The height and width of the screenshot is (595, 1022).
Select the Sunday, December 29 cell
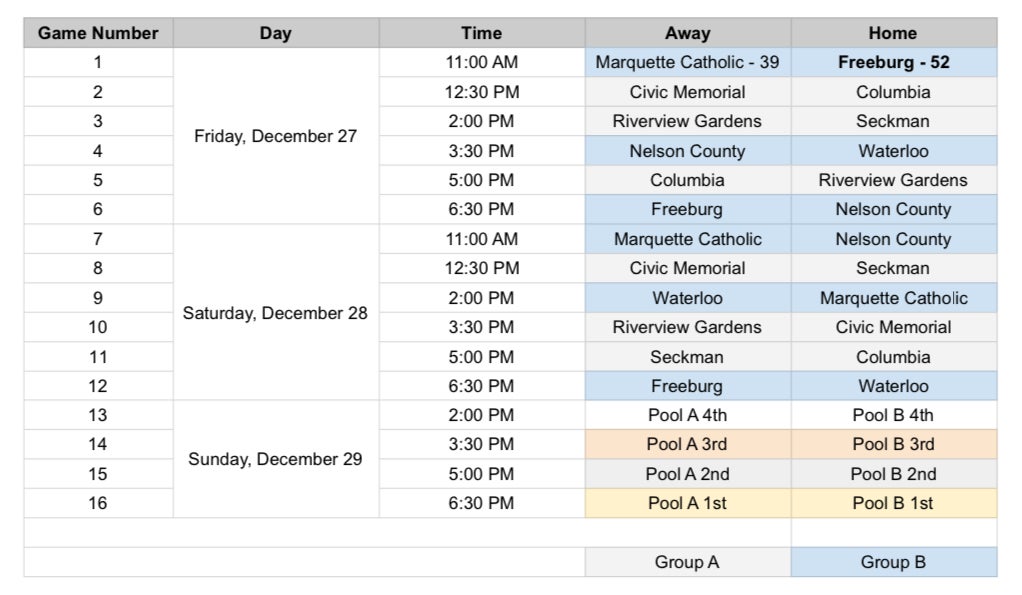click(x=276, y=459)
